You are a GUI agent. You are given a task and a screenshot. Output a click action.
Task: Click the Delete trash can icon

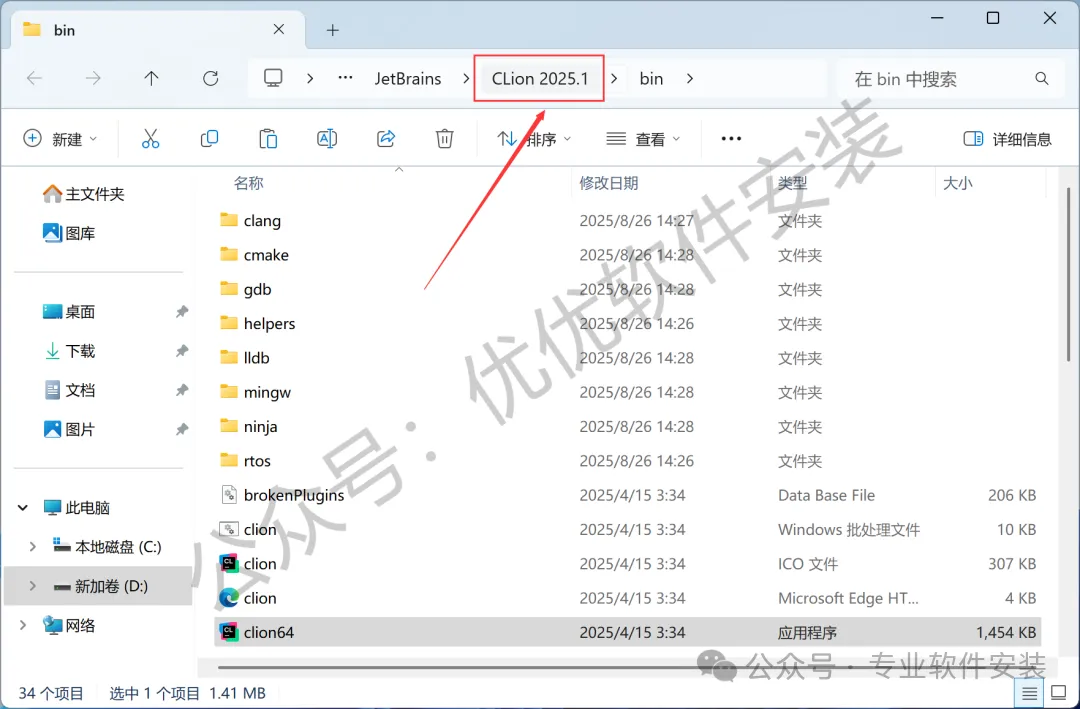pyautogui.click(x=444, y=138)
